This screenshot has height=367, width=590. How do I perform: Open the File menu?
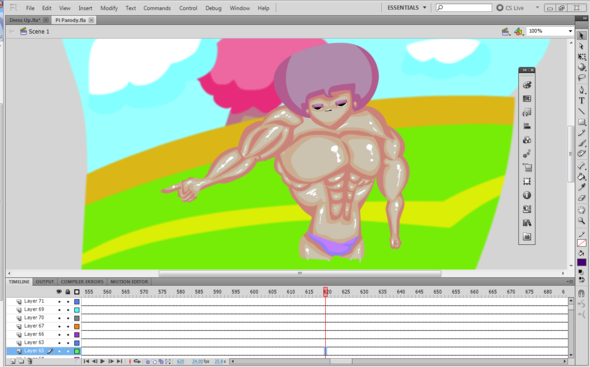[x=30, y=8]
